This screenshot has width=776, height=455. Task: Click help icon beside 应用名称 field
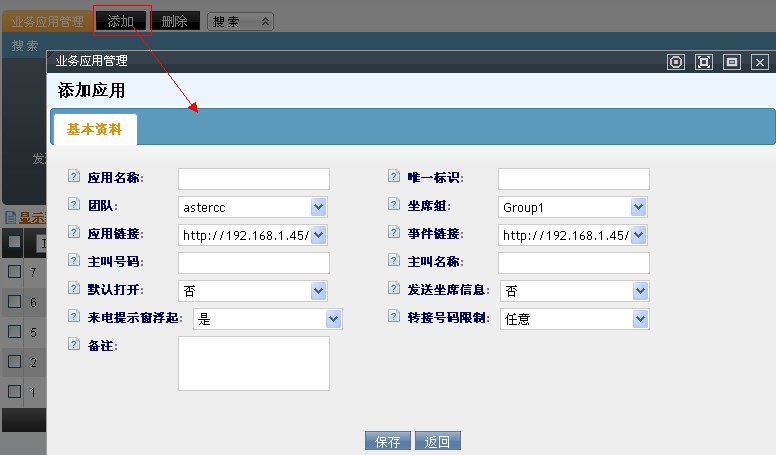point(73,177)
